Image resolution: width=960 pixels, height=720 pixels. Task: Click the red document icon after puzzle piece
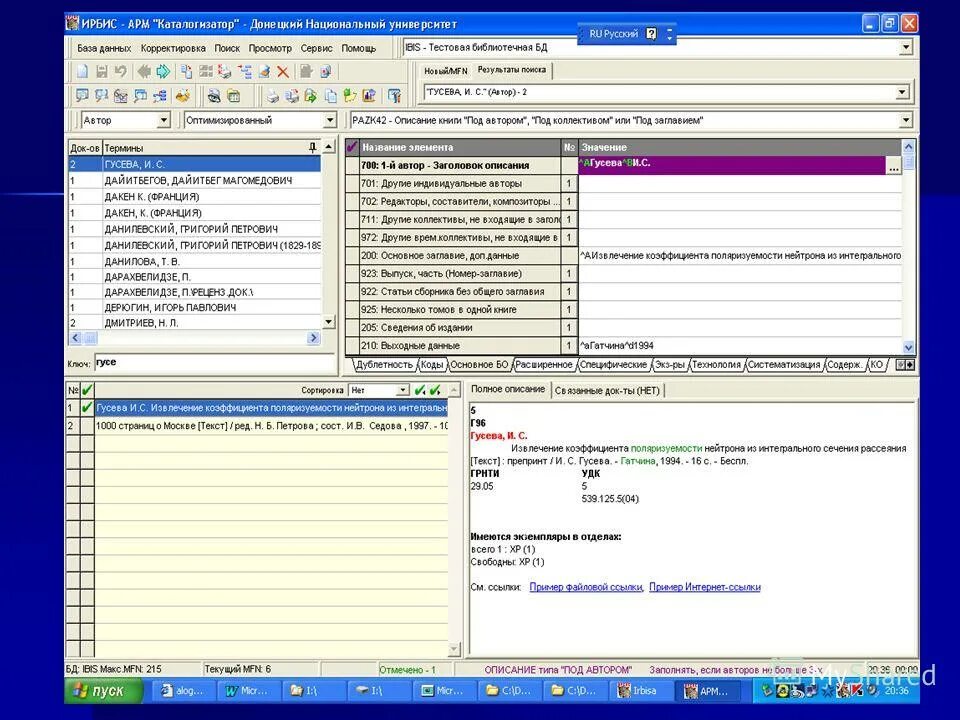[x=325, y=72]
